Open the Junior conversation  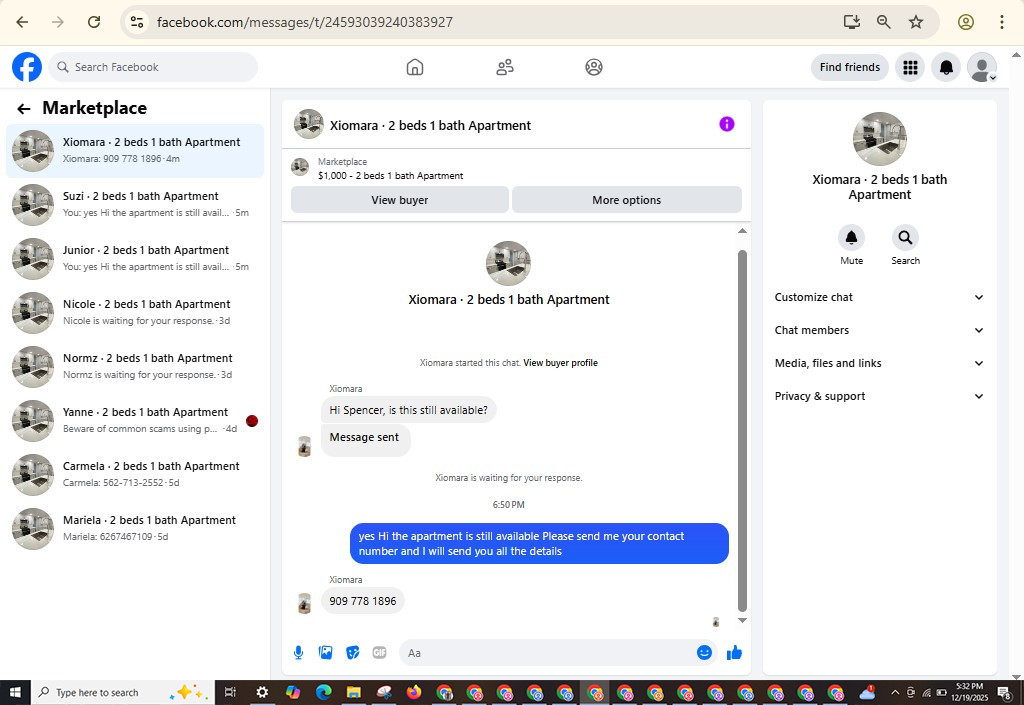[x=135, y=259]
